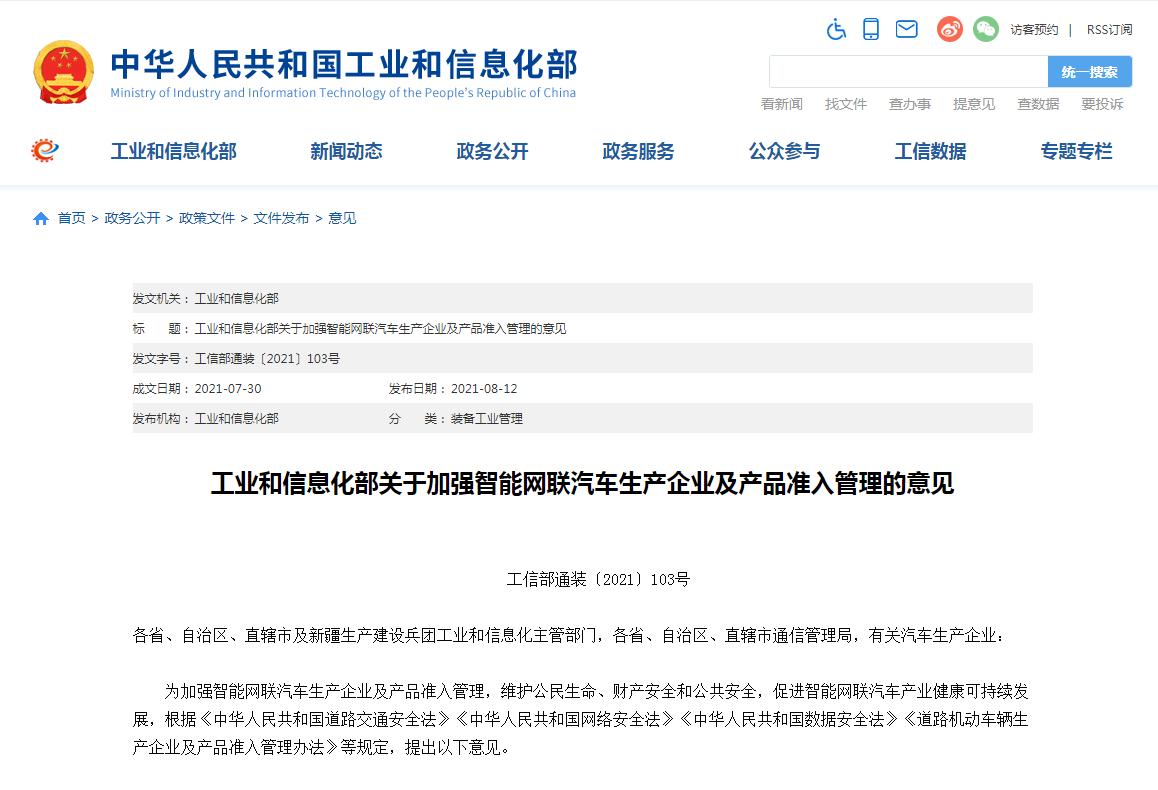The width and height of the screenshot is (1158, 790).
Task: Go to 政策文件 in breadcrumb
Action: [207, 218]
